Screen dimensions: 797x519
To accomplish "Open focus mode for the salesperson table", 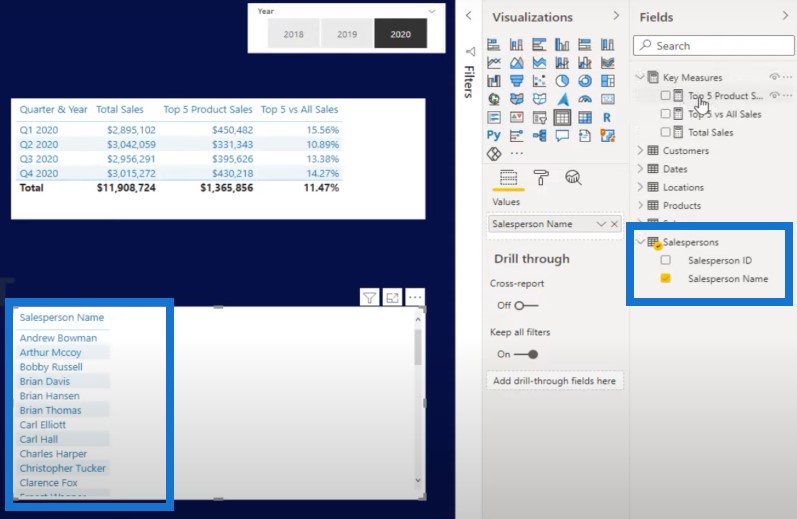I will (x=392, y=297).
